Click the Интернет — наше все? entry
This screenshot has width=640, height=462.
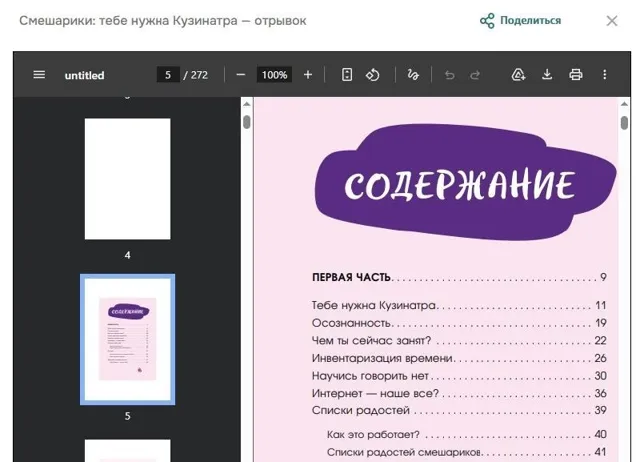(x=459, y=393)
